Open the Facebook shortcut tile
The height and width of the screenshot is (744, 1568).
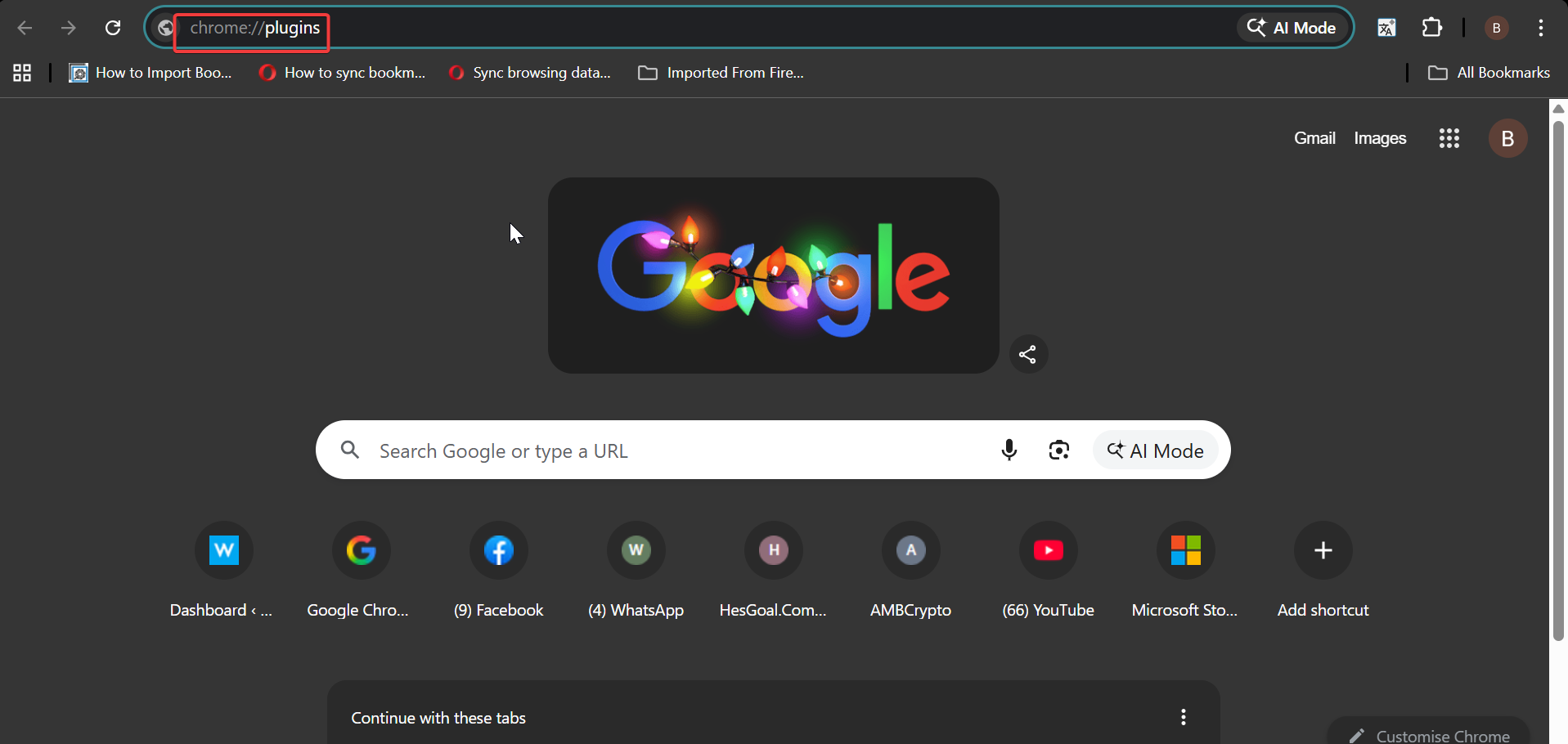tap(498, 570)
